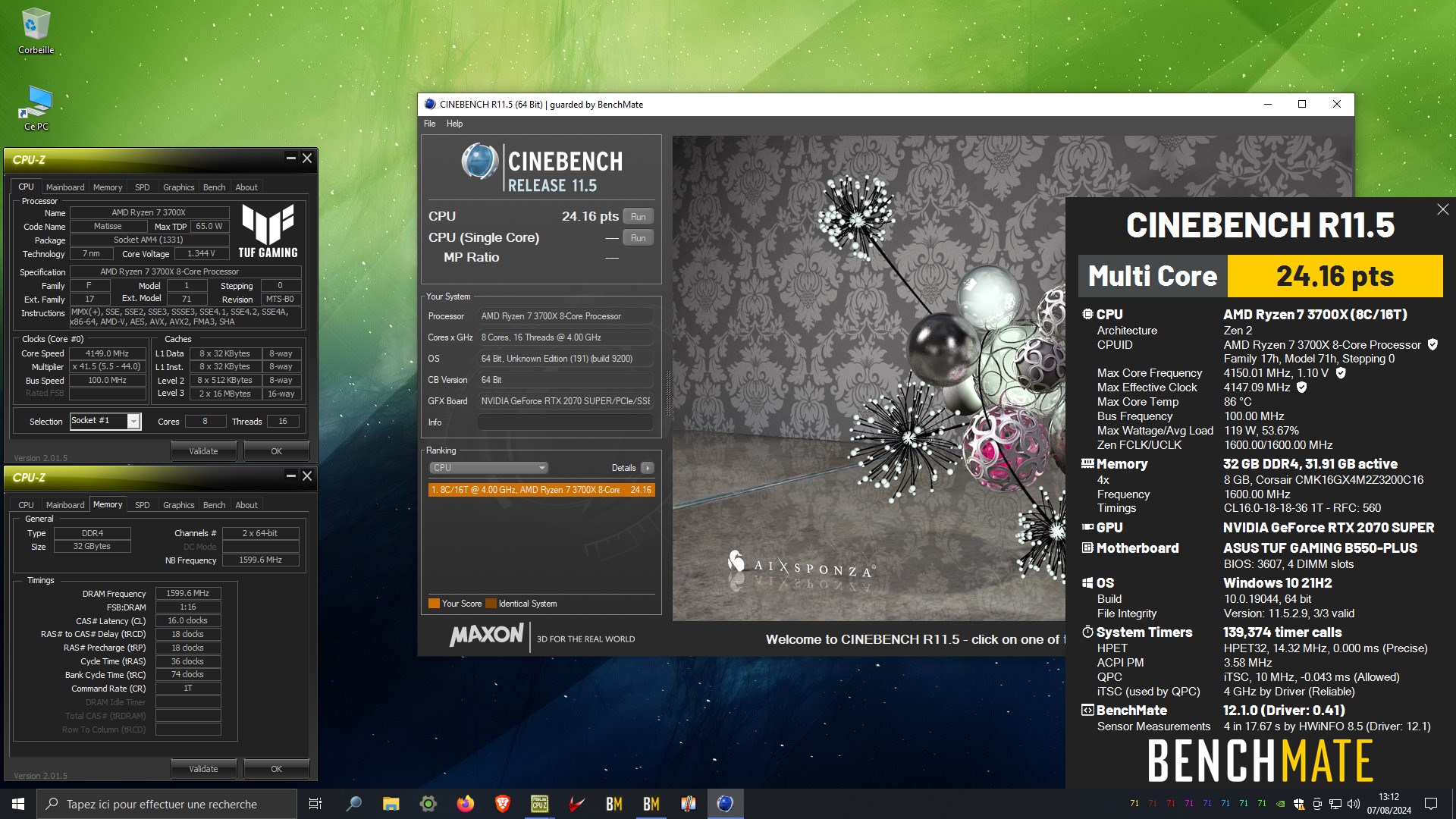Launch Firefox from the taskbar

[x=465, y=804]
